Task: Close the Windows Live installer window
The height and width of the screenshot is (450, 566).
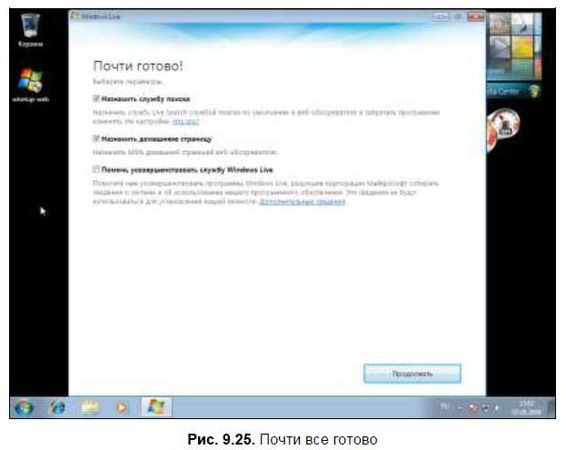Action: click(x=475, y=16)
